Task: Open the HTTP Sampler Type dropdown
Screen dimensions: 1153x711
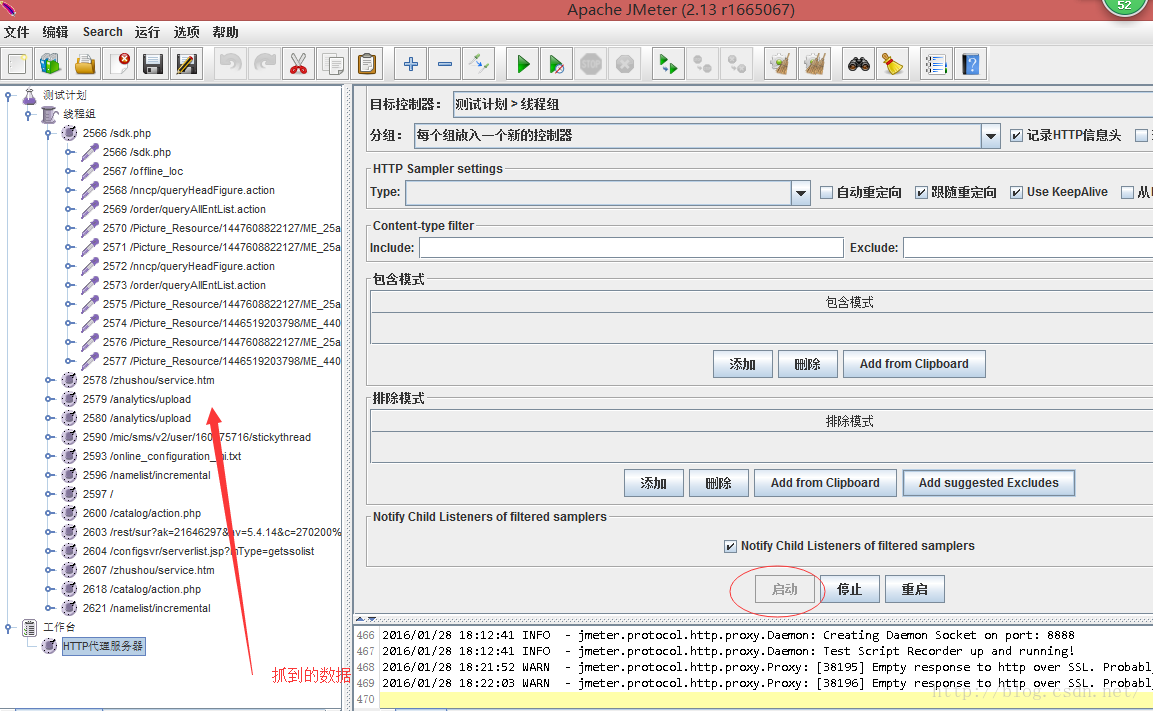Action: pos(801,193)
